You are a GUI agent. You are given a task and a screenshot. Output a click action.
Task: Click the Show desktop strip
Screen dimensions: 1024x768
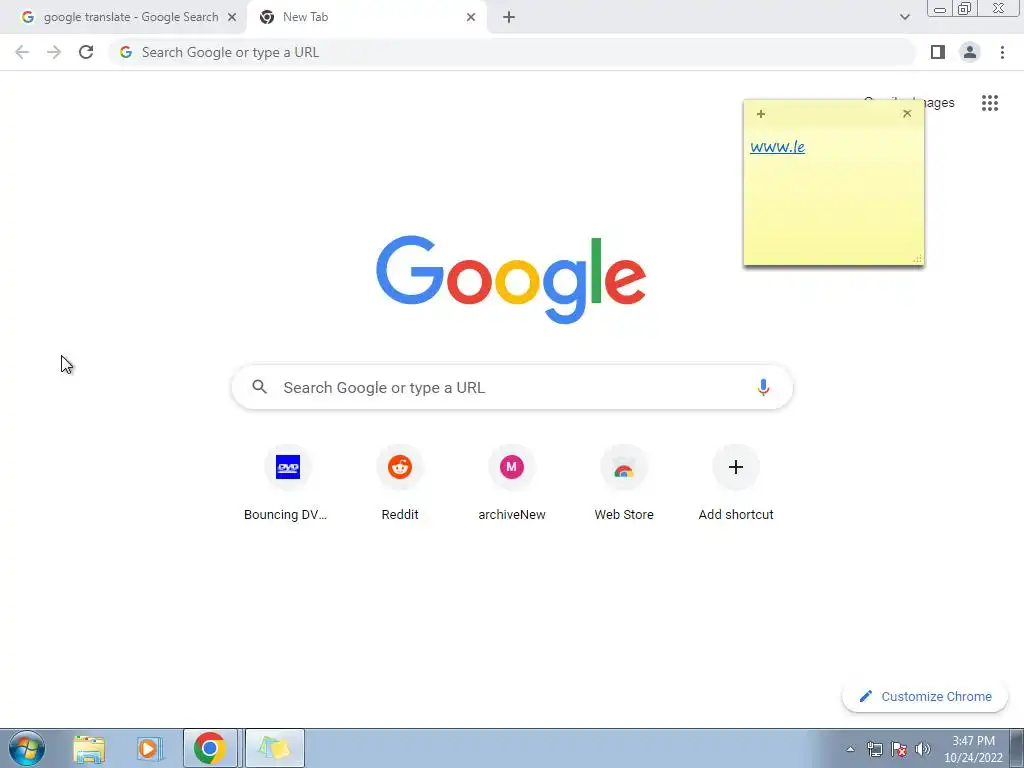[x=1017, y=748]
